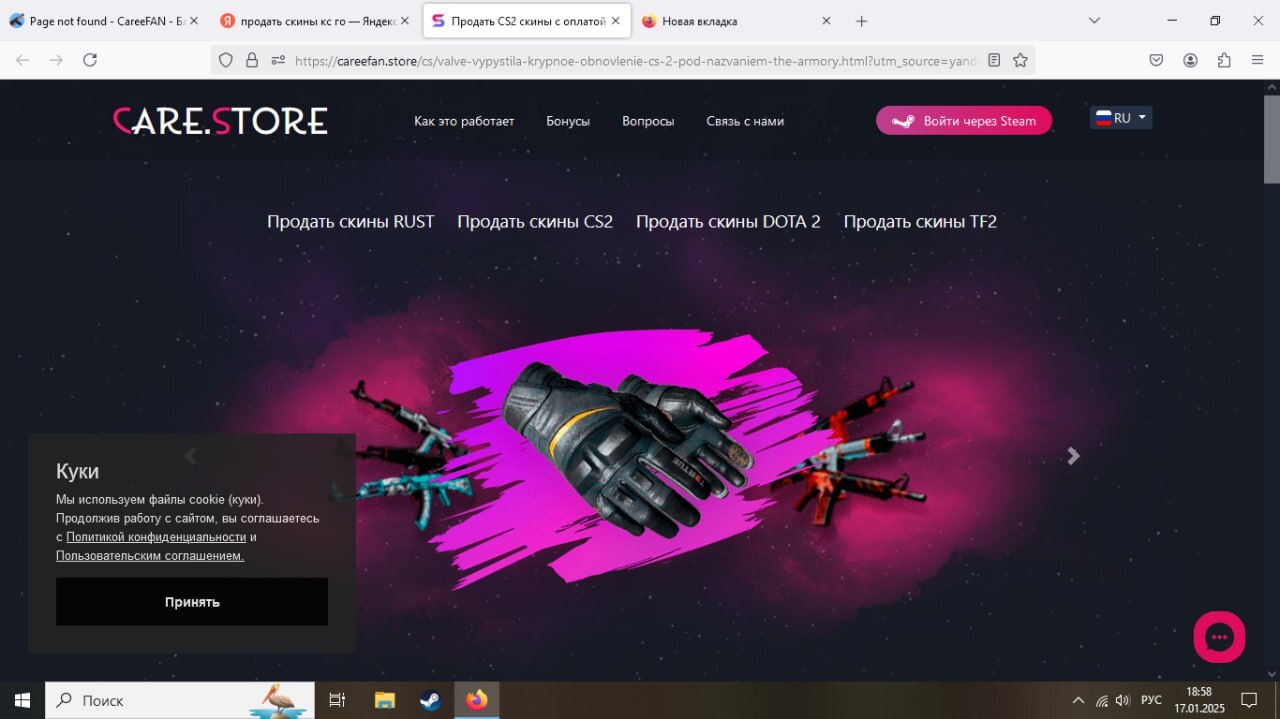Open the Firefox hamburger menu

click(x=1258, y=60)
